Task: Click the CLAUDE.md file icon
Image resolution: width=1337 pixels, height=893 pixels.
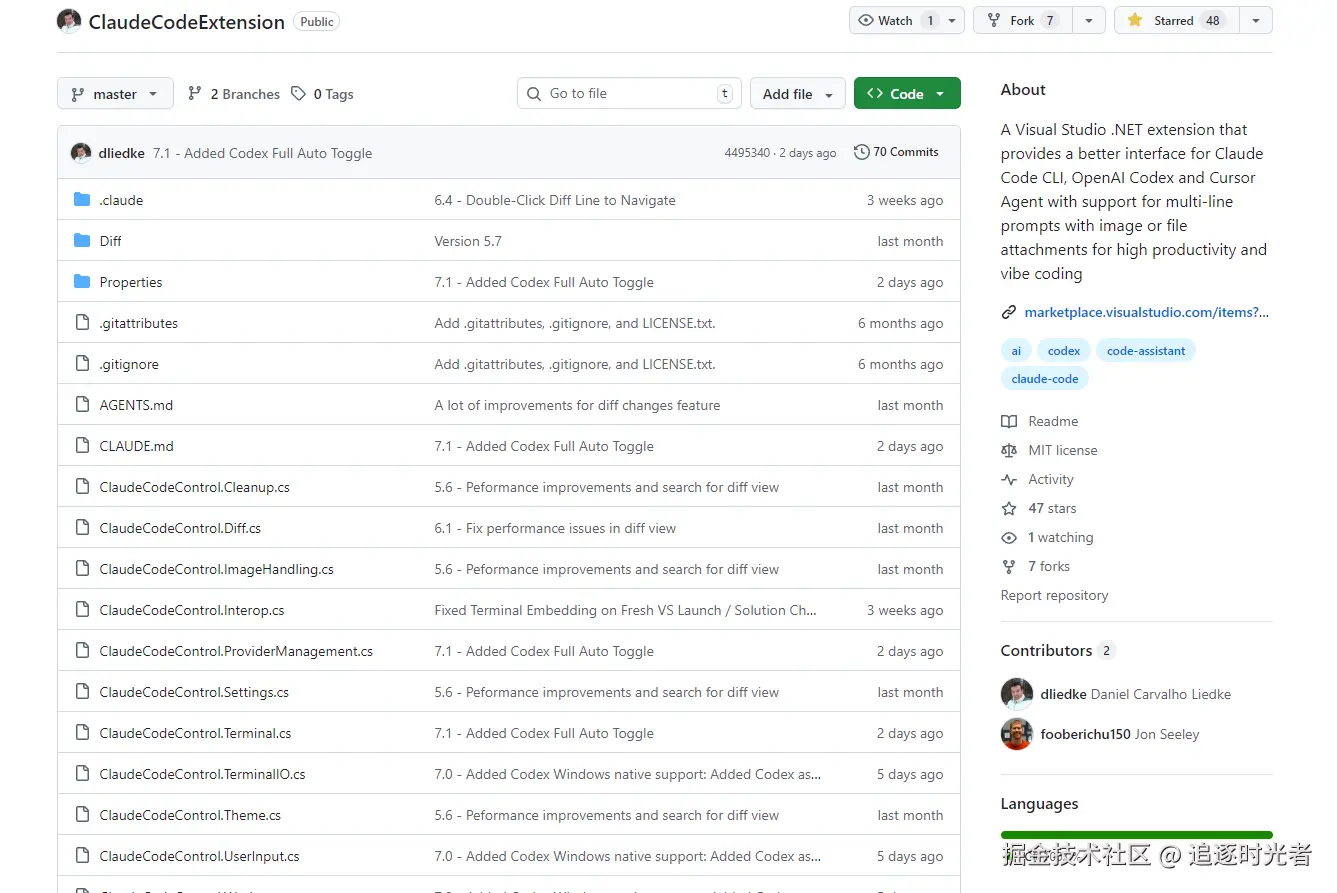Action: (82, 446)
